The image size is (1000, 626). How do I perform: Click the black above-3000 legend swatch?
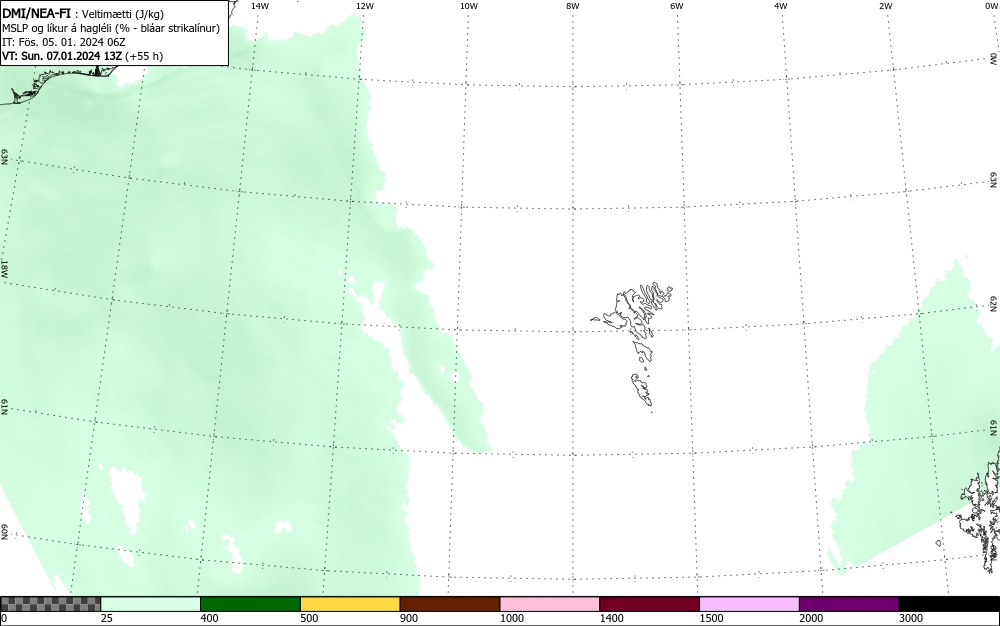coord(949,604)
